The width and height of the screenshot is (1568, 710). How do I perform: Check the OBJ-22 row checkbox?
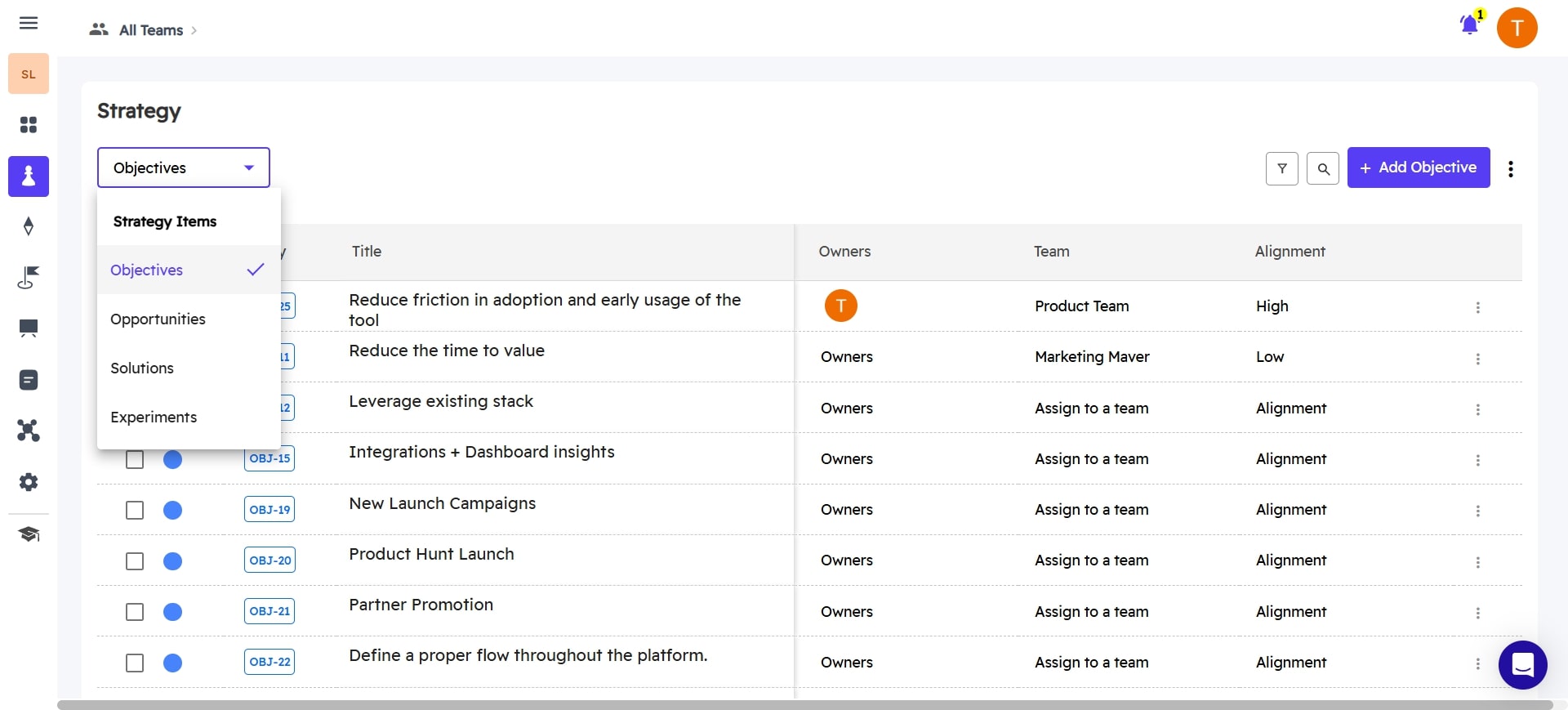135,663
